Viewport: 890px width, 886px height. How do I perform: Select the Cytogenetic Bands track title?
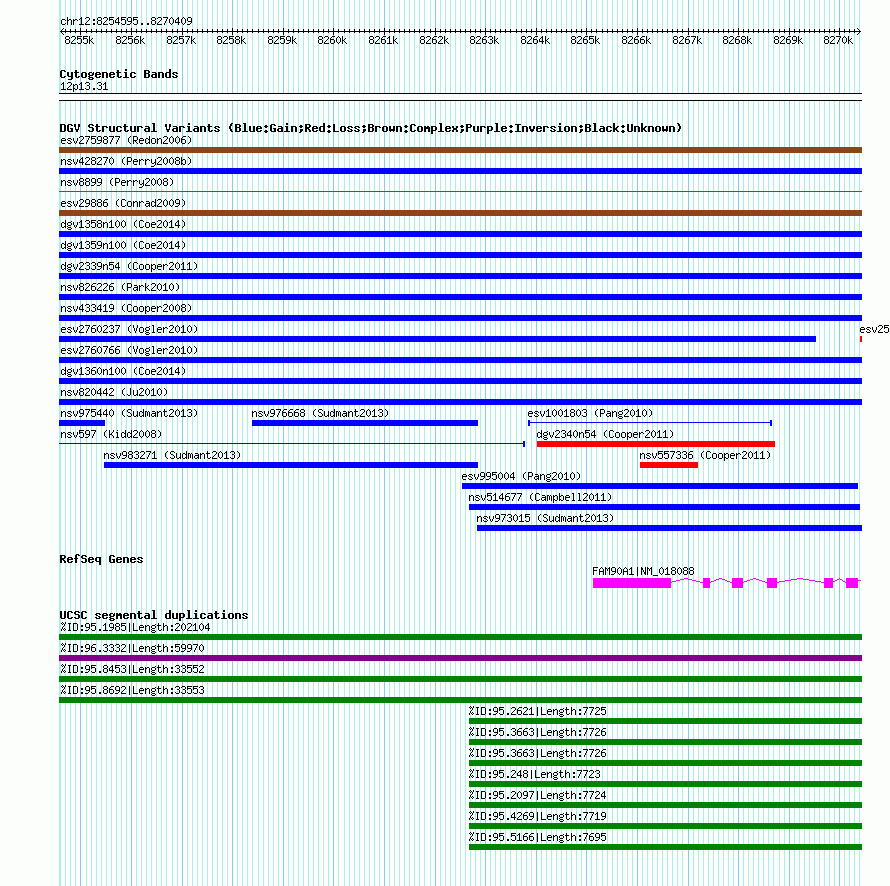point(119,74)
